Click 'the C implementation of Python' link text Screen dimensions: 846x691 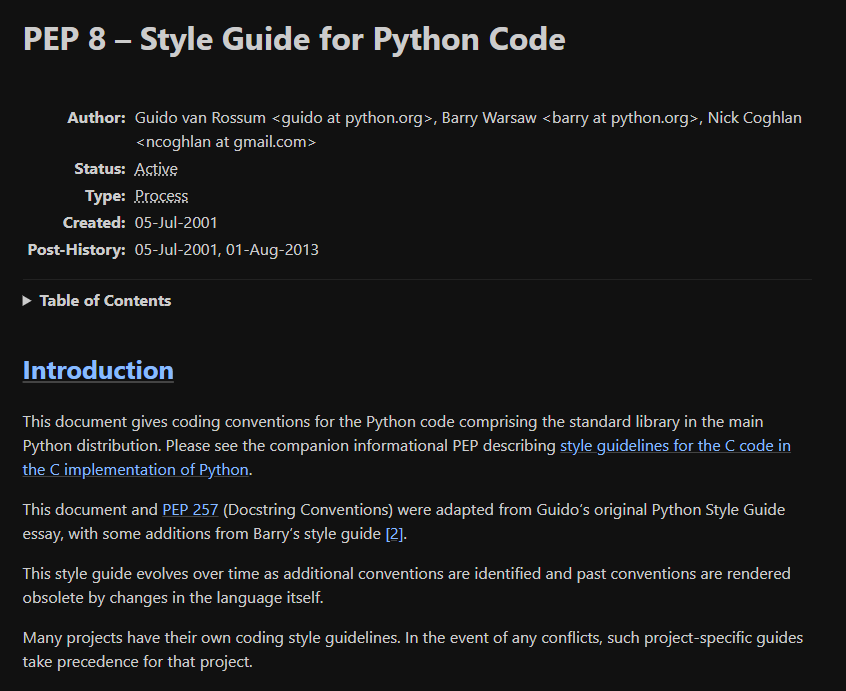(135, 470)
